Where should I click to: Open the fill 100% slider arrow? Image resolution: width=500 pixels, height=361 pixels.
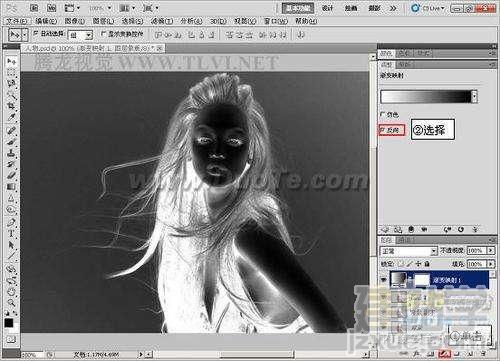(491, 264)
